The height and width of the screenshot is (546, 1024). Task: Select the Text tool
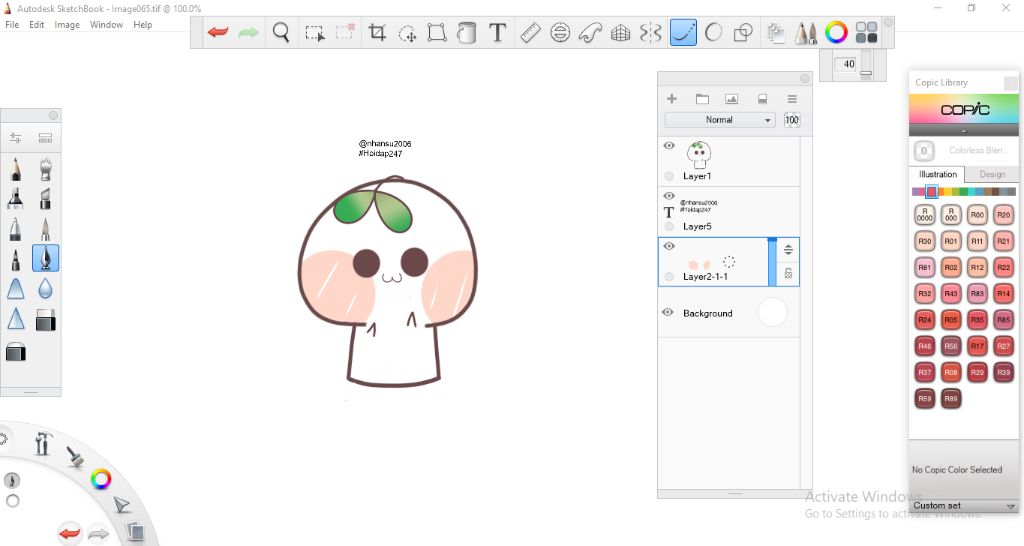coord(497,33)
